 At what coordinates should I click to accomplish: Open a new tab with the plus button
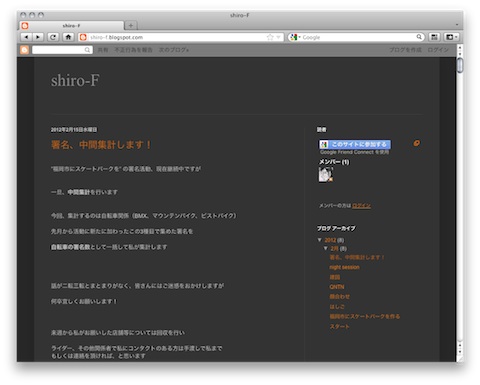[131, 25]
